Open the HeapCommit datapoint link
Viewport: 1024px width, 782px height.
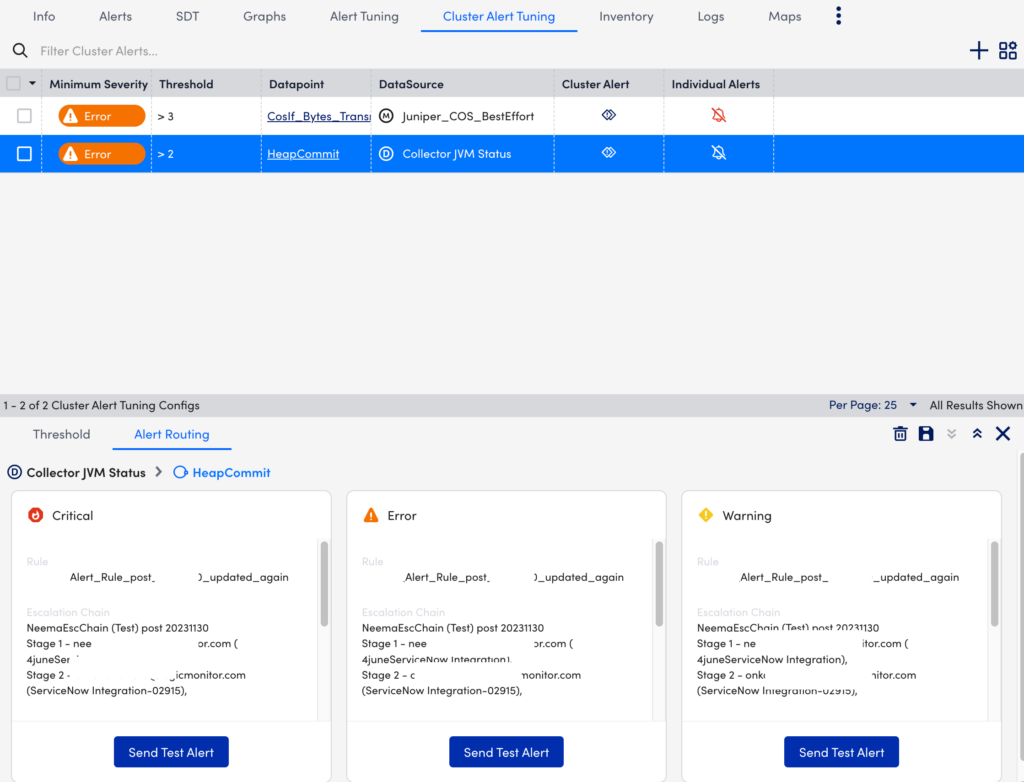coord(303,153)
